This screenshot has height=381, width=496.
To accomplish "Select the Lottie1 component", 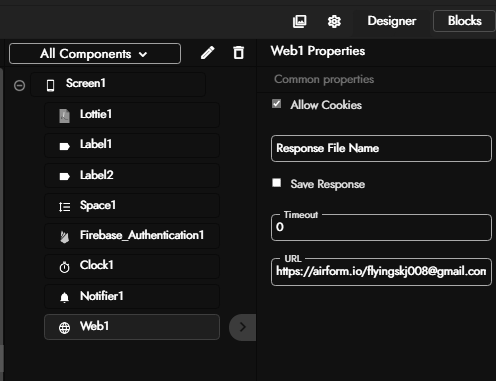I will point(132,115).
